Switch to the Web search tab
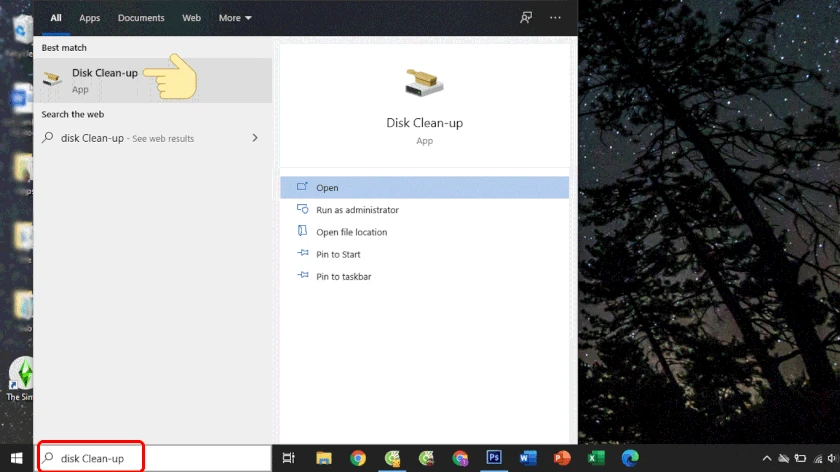840x472 pixels. [x=191, y=18]
